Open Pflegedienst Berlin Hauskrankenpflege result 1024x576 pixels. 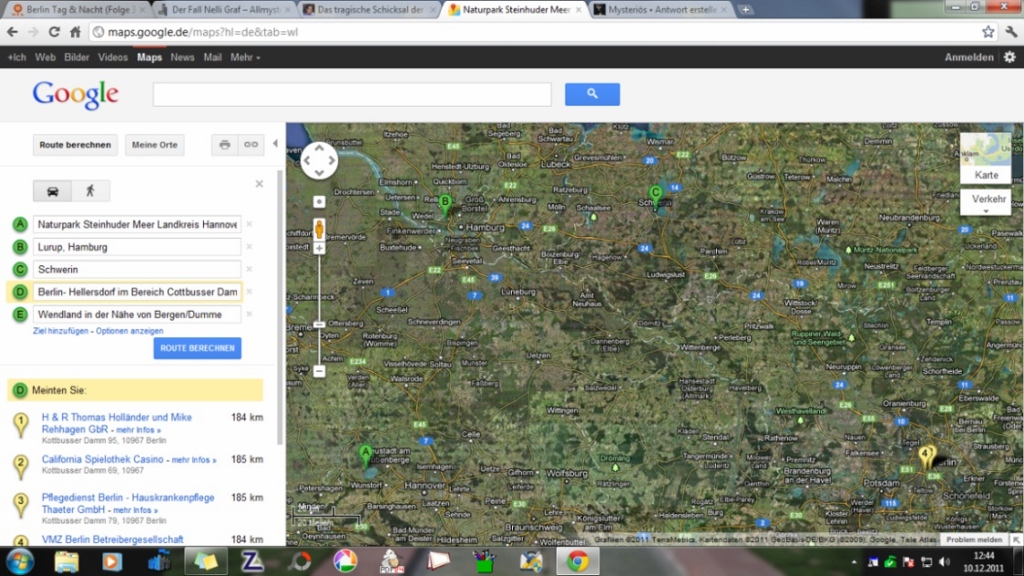[x=128, y=504]
